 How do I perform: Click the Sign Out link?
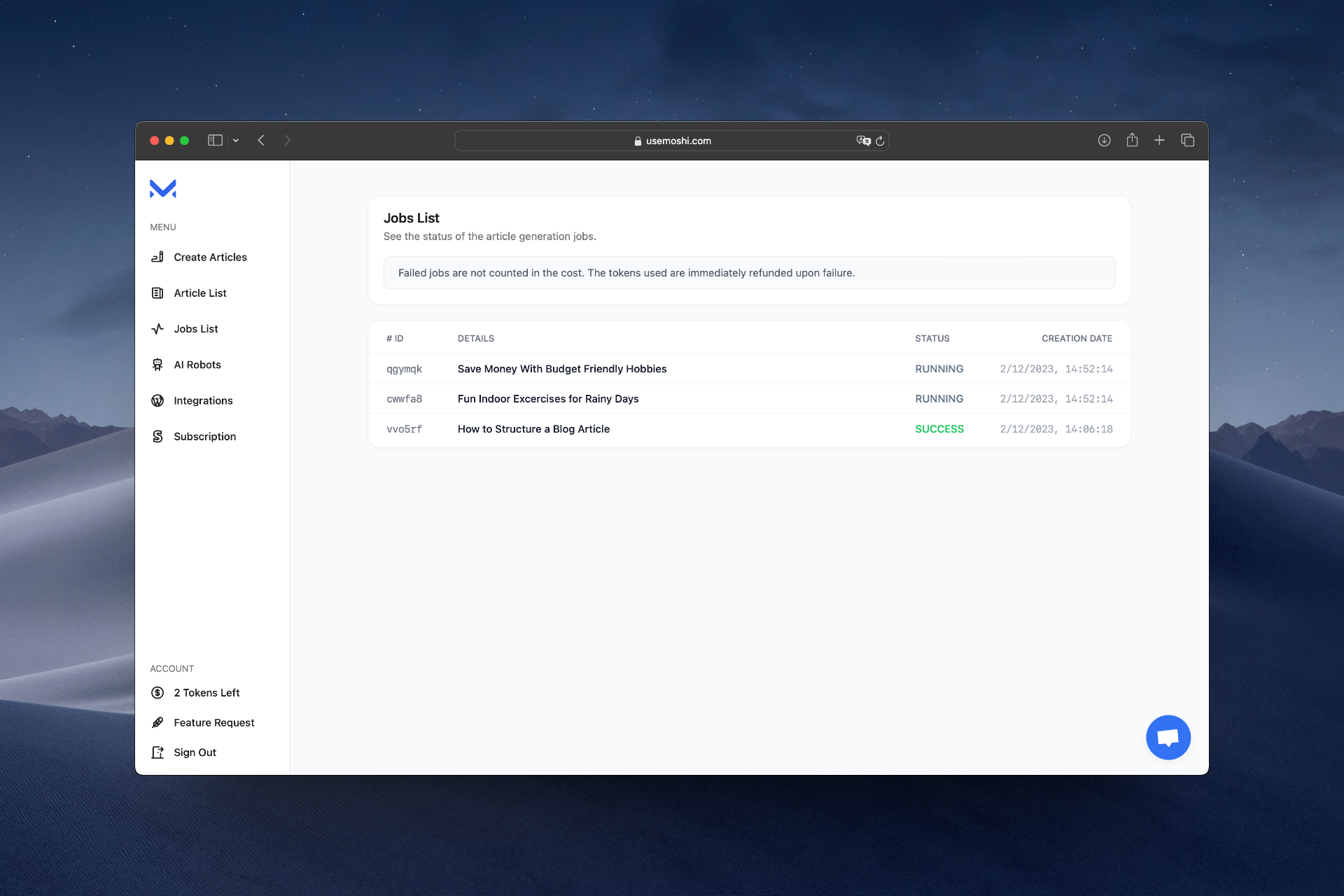click(x=195, y=752)
